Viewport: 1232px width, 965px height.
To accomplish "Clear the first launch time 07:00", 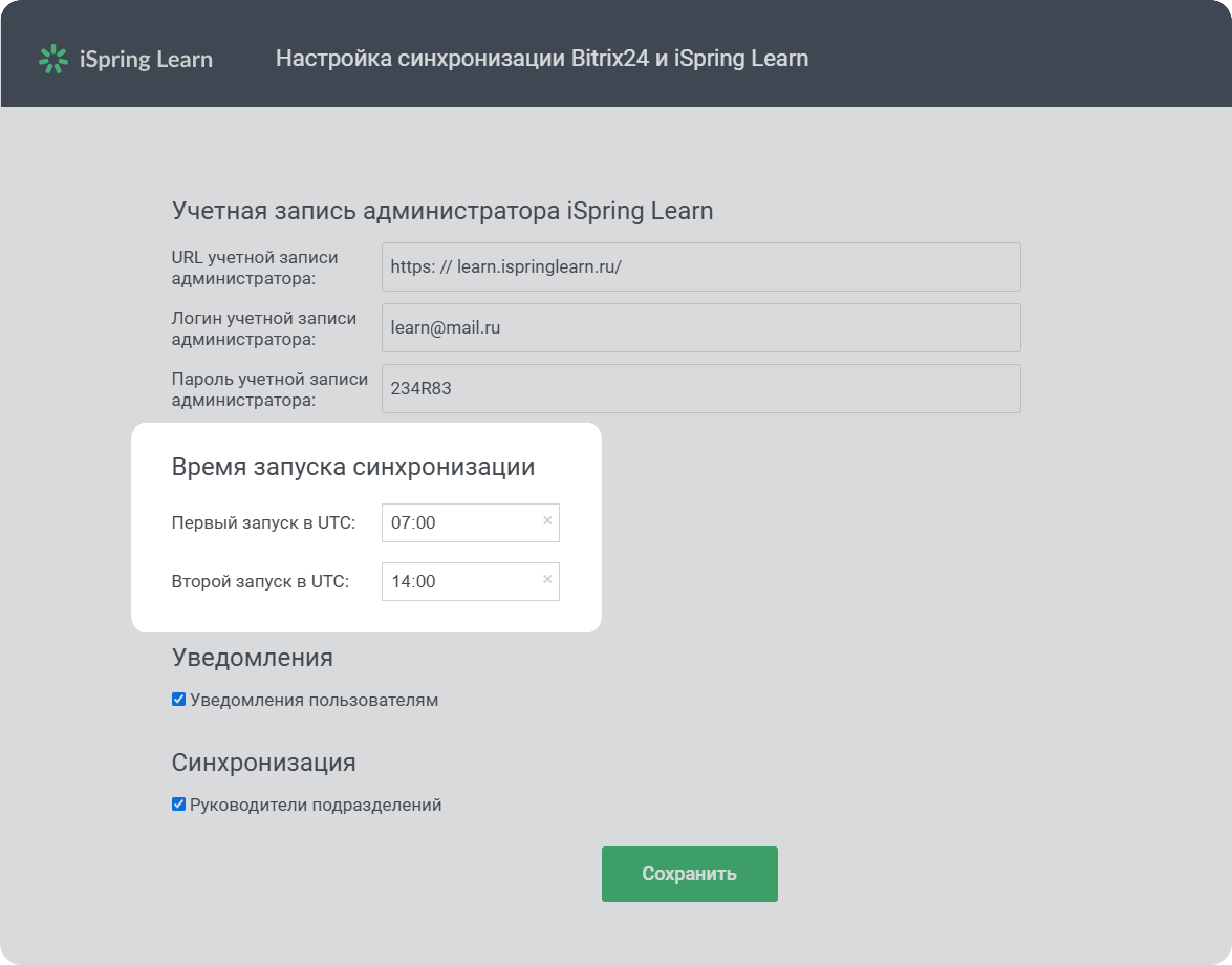I will click(547, 520).
